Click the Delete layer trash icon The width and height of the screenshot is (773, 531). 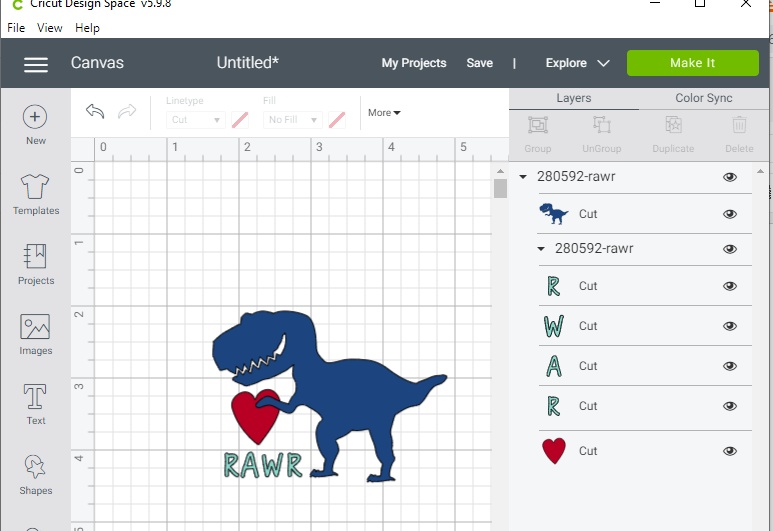click(739, 125)
